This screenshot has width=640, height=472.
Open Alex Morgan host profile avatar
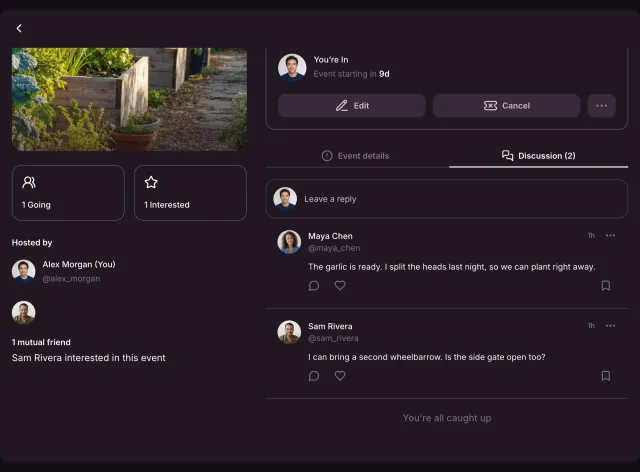[23, 271]
